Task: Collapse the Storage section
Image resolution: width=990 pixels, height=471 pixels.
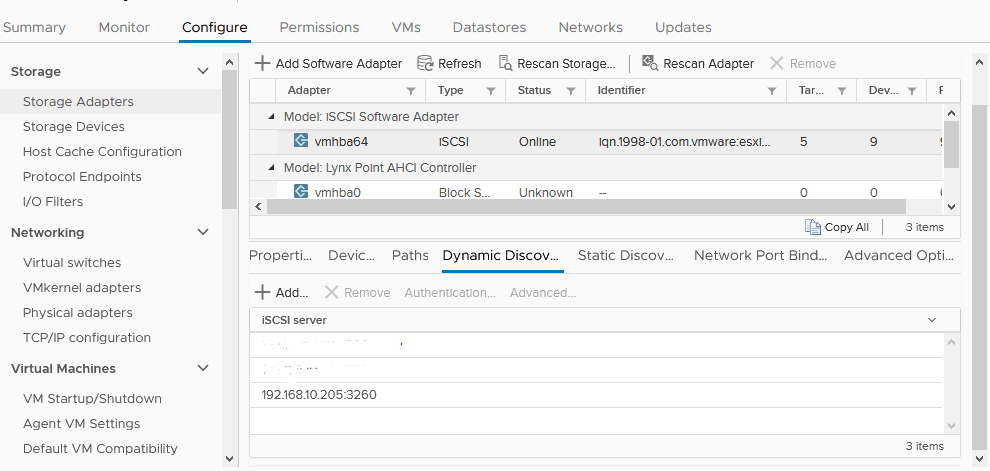Action: coord(203,71)
